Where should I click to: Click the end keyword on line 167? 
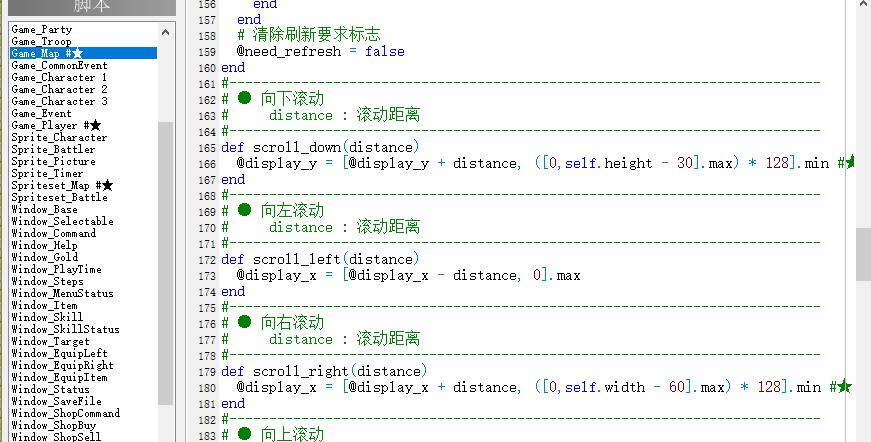click(233, 180)
